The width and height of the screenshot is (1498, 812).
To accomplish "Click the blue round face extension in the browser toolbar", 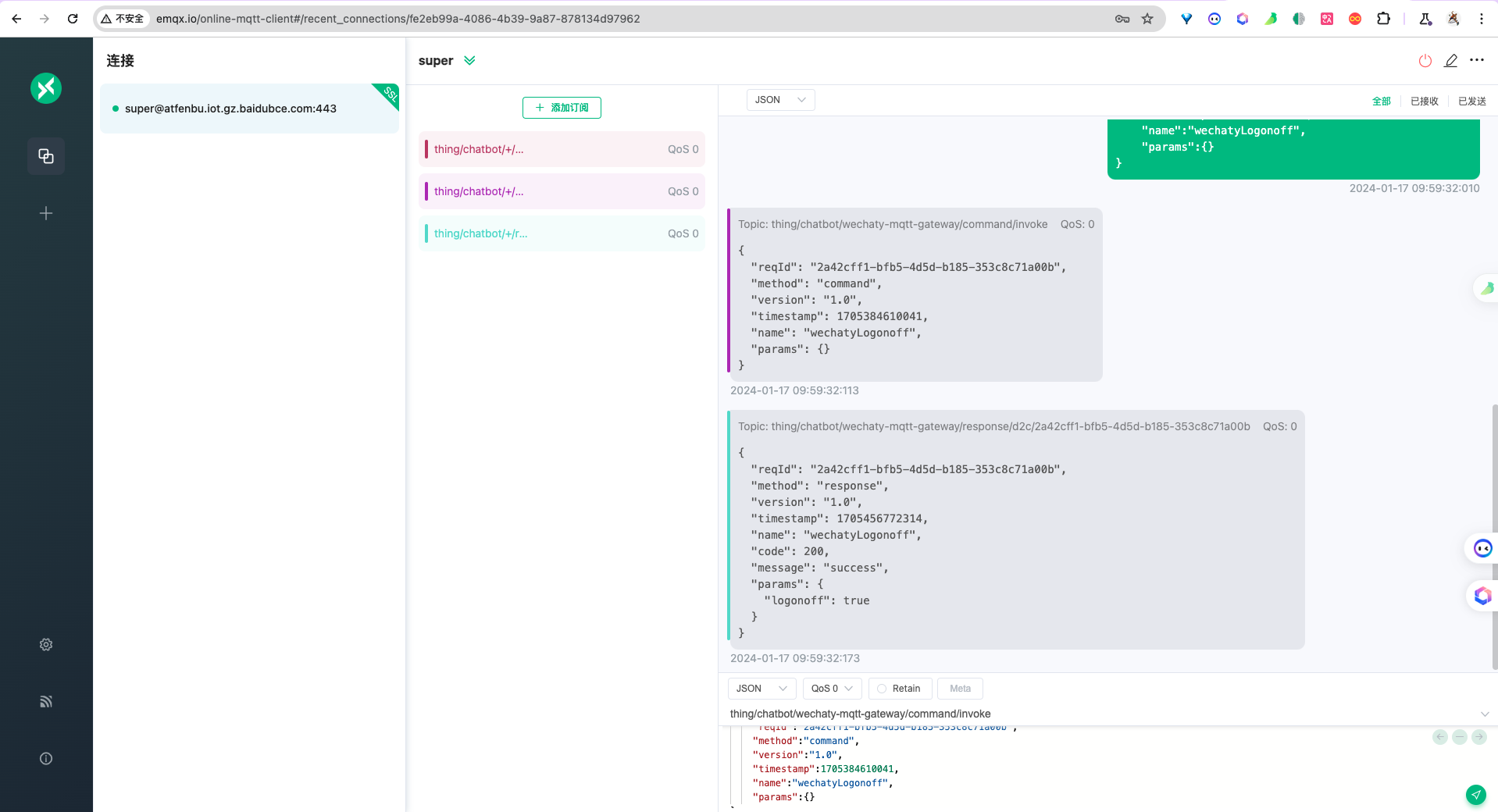I will point(1214,19).
